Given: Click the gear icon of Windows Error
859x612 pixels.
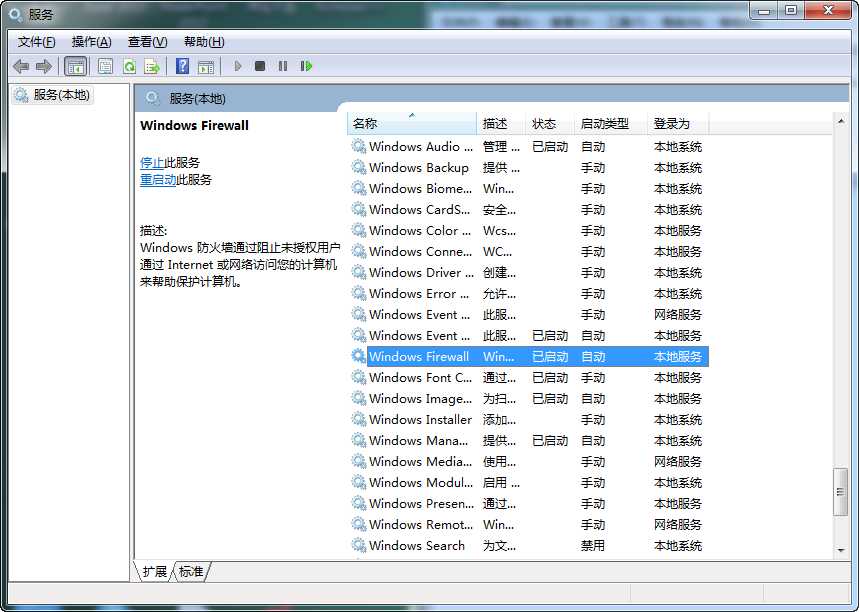Looking at the screenshot, I should (359, 293).
